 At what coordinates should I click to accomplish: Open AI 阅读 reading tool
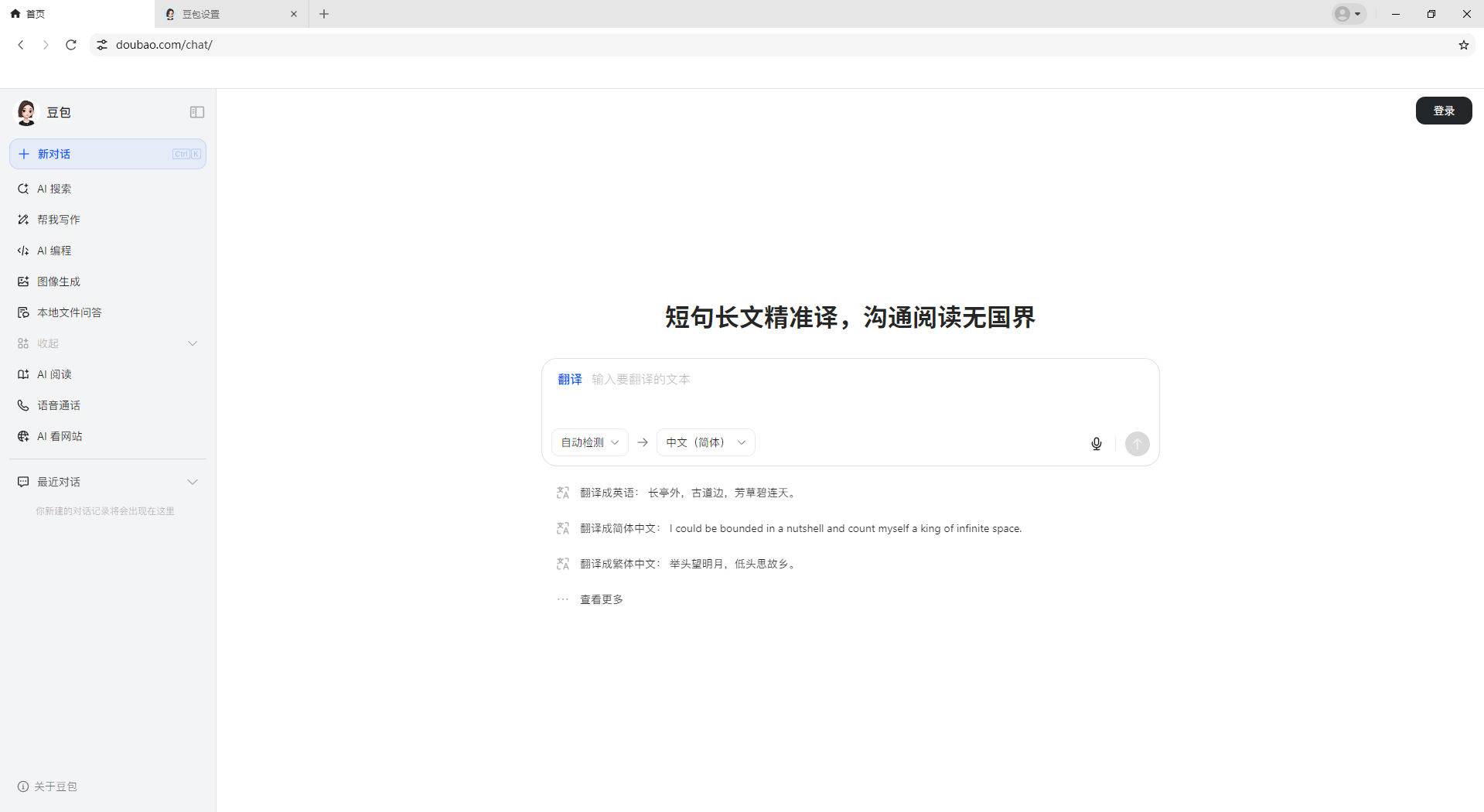point(53,374)
